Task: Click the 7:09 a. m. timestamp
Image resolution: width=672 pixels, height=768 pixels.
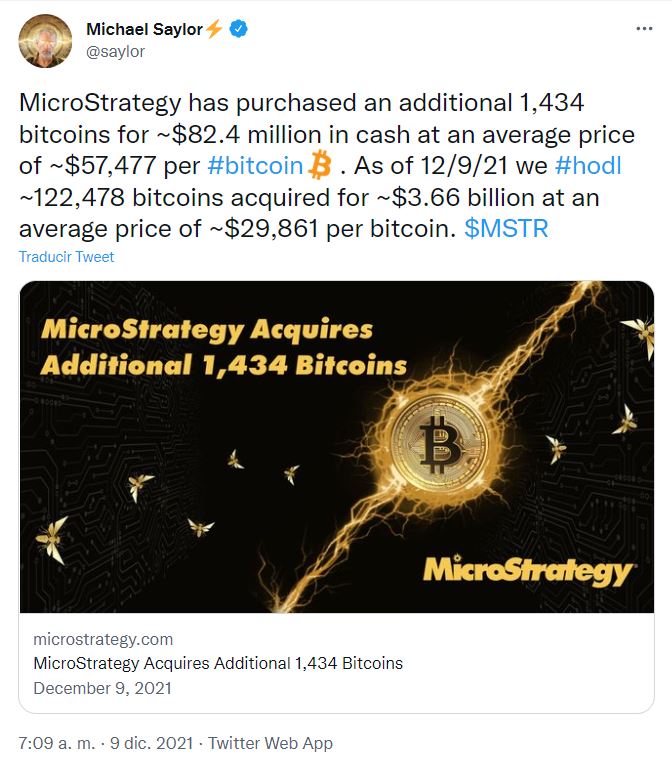Action: click(x=57, y=743)
